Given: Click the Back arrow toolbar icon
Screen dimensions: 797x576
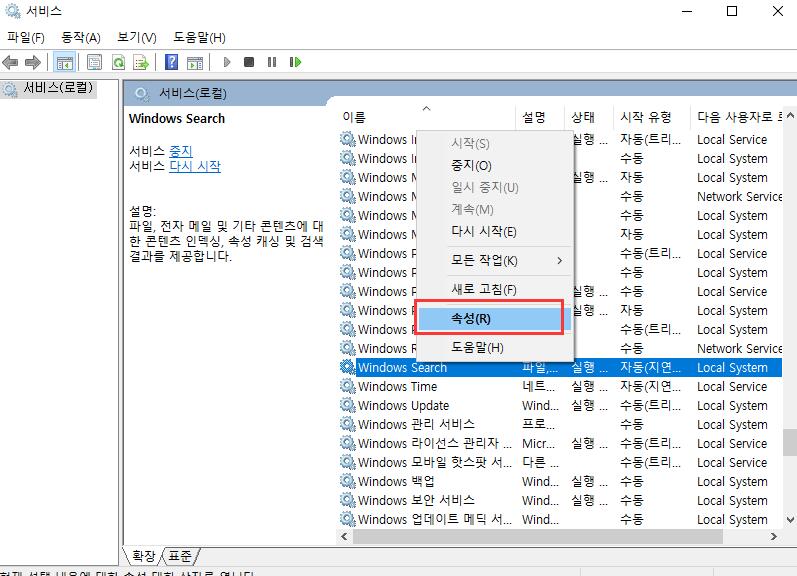Looking at the screenshot, I should 10,63.
